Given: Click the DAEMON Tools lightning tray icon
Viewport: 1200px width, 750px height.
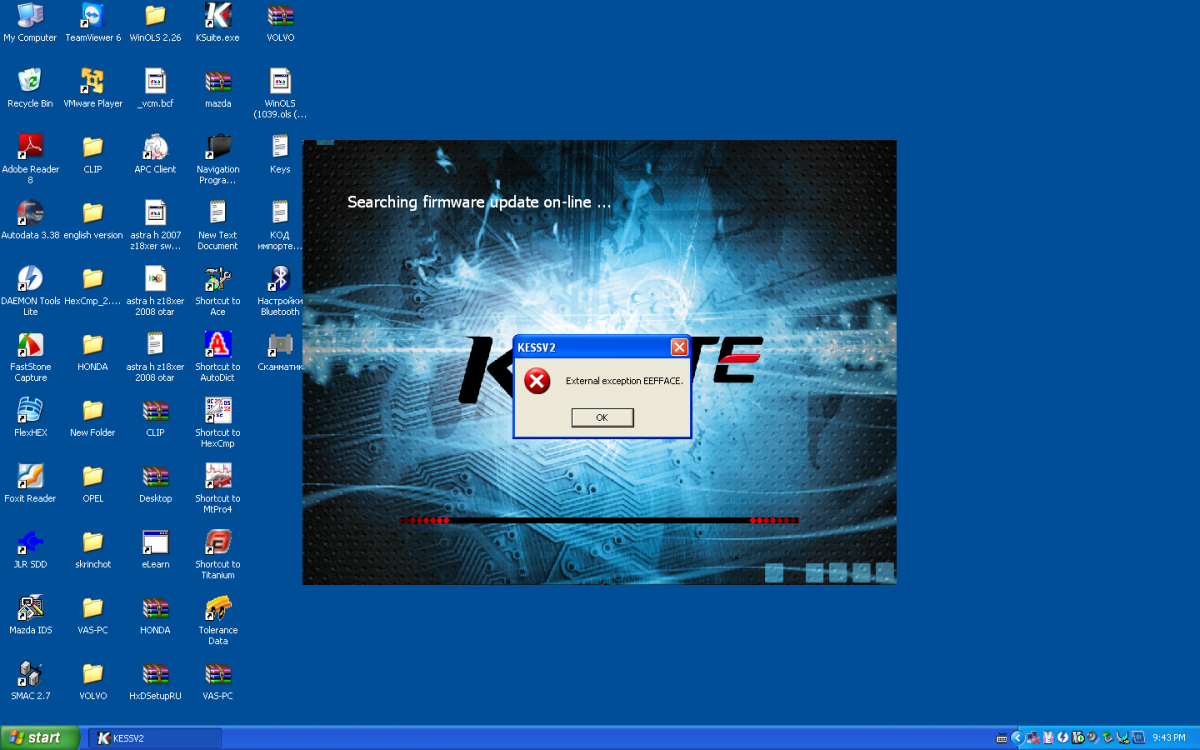Looking at the screenshot, I should click(x=1062, y=738).
